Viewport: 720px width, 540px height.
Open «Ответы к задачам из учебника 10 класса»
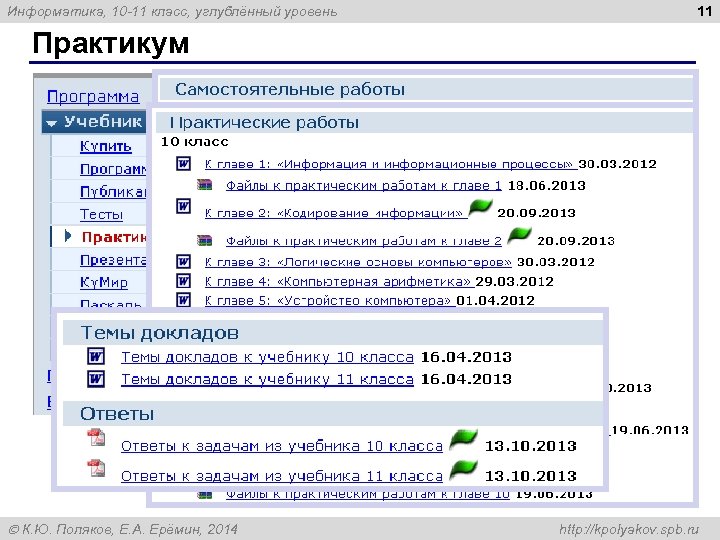point(282,446)
